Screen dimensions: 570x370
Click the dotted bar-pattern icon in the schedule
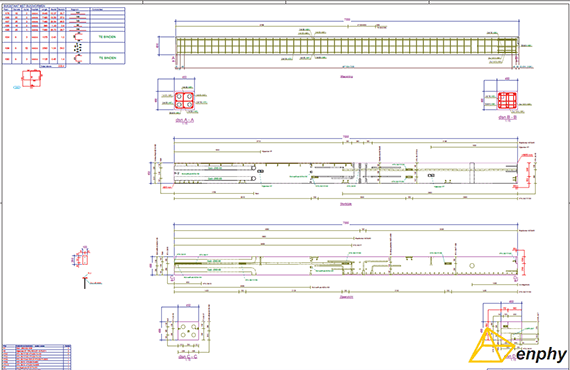coord(78,48)
